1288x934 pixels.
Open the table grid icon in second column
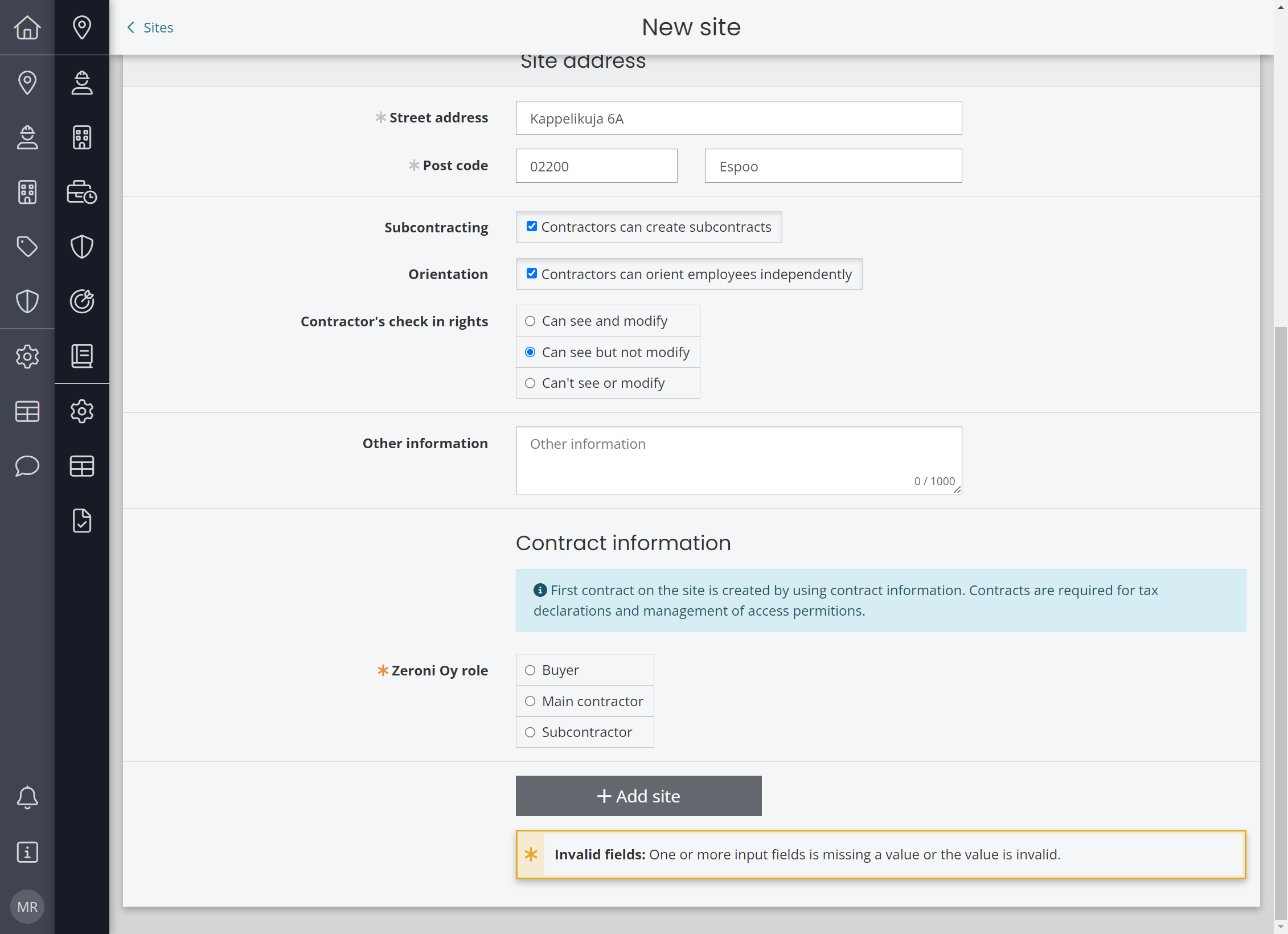[x=82, y=466]
